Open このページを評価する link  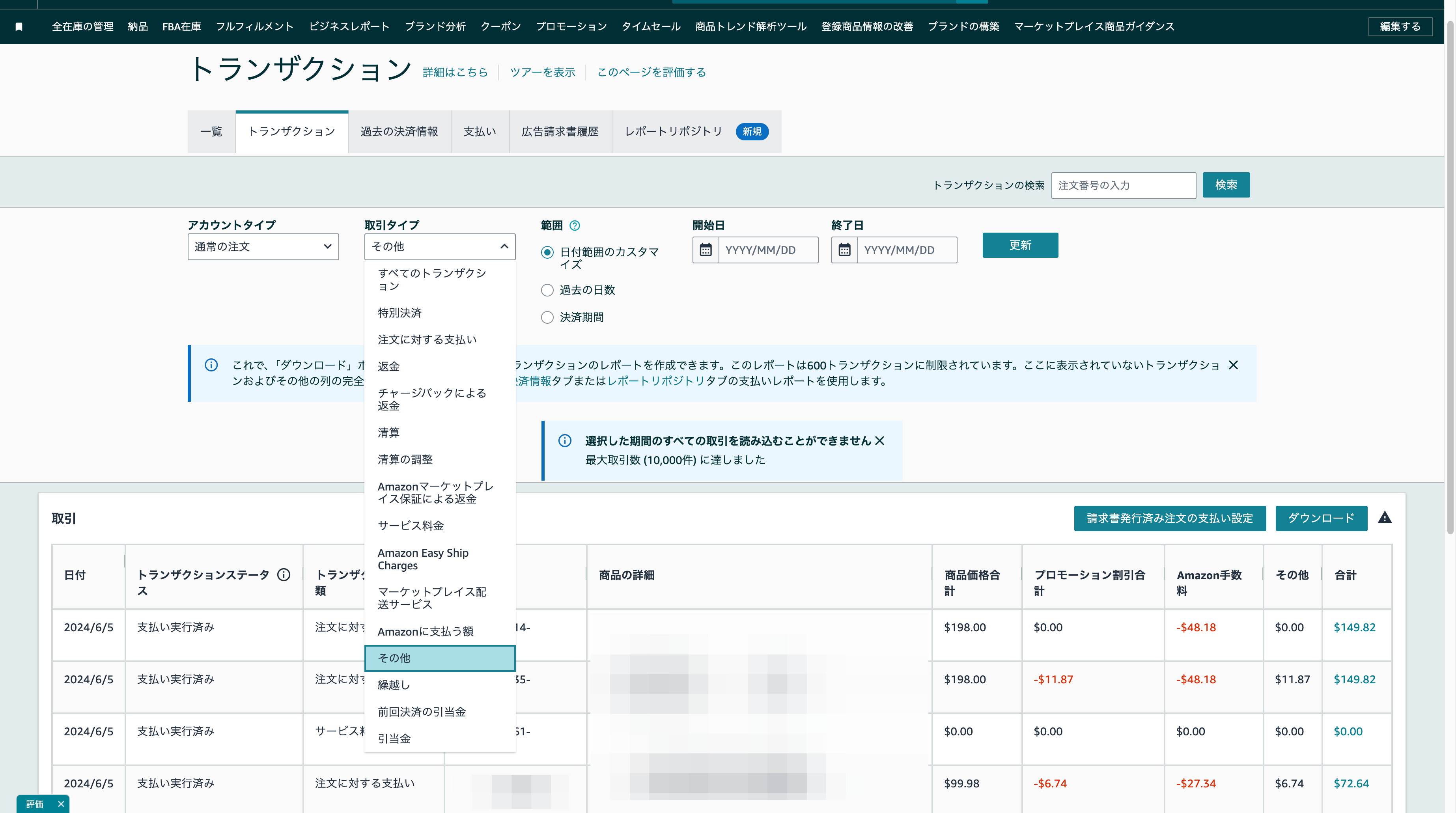coord(652,72)
